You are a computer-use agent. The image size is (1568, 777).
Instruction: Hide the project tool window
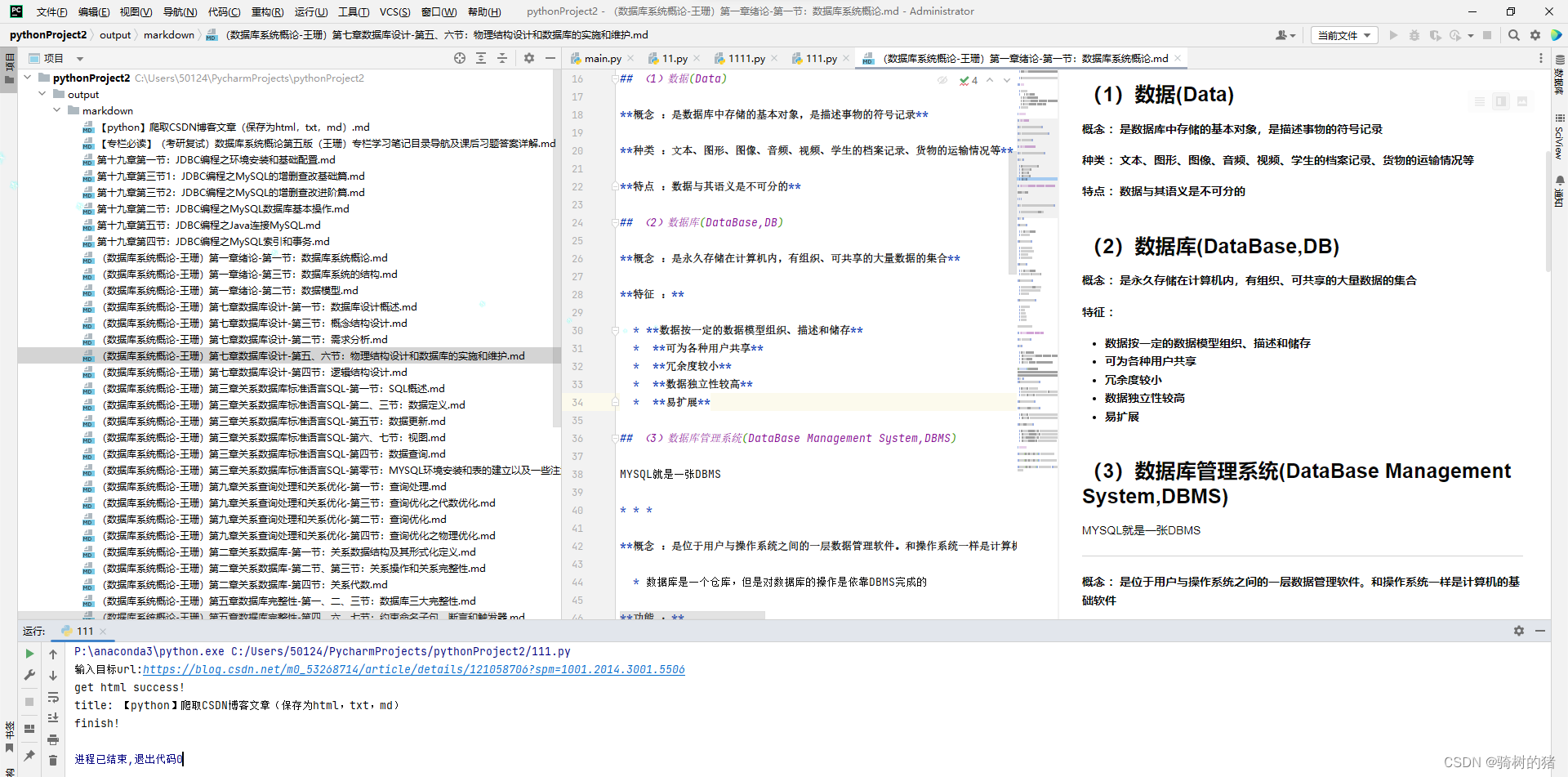point(550,58)
